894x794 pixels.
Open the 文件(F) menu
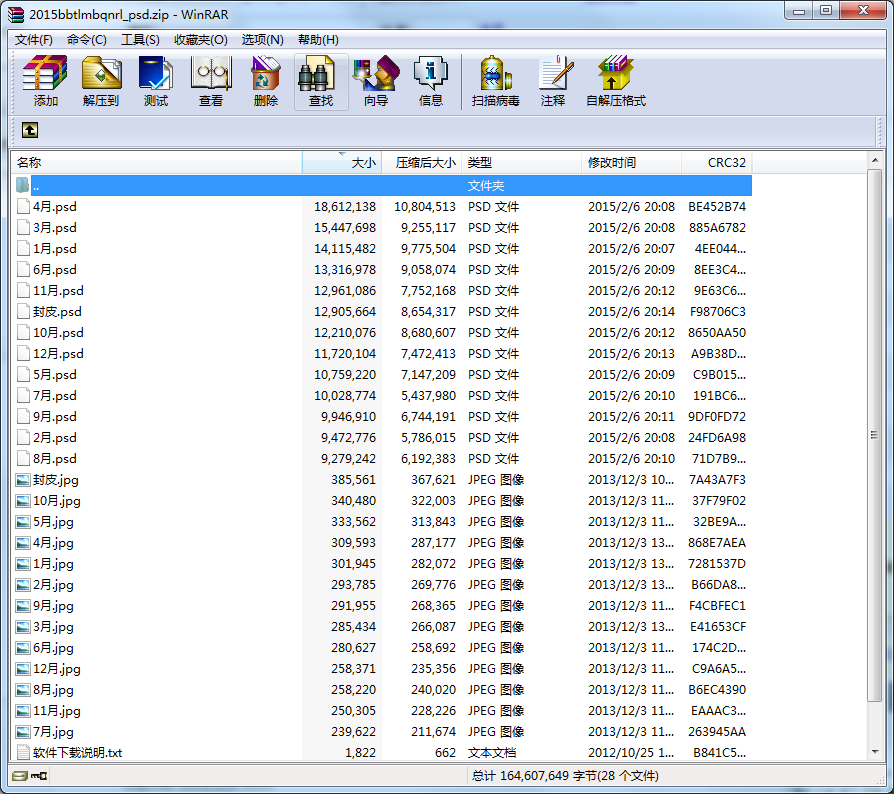pos(34,40)
